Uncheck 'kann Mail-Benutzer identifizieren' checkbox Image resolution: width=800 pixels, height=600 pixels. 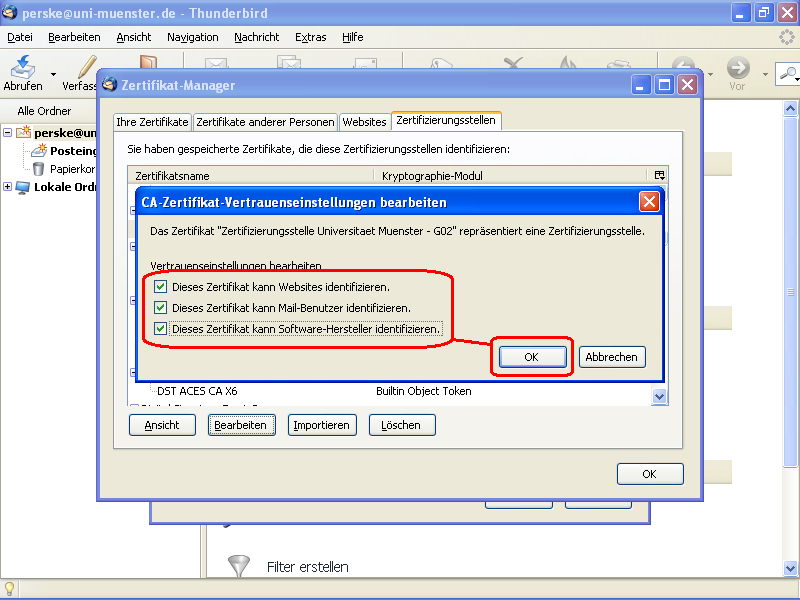161,308
